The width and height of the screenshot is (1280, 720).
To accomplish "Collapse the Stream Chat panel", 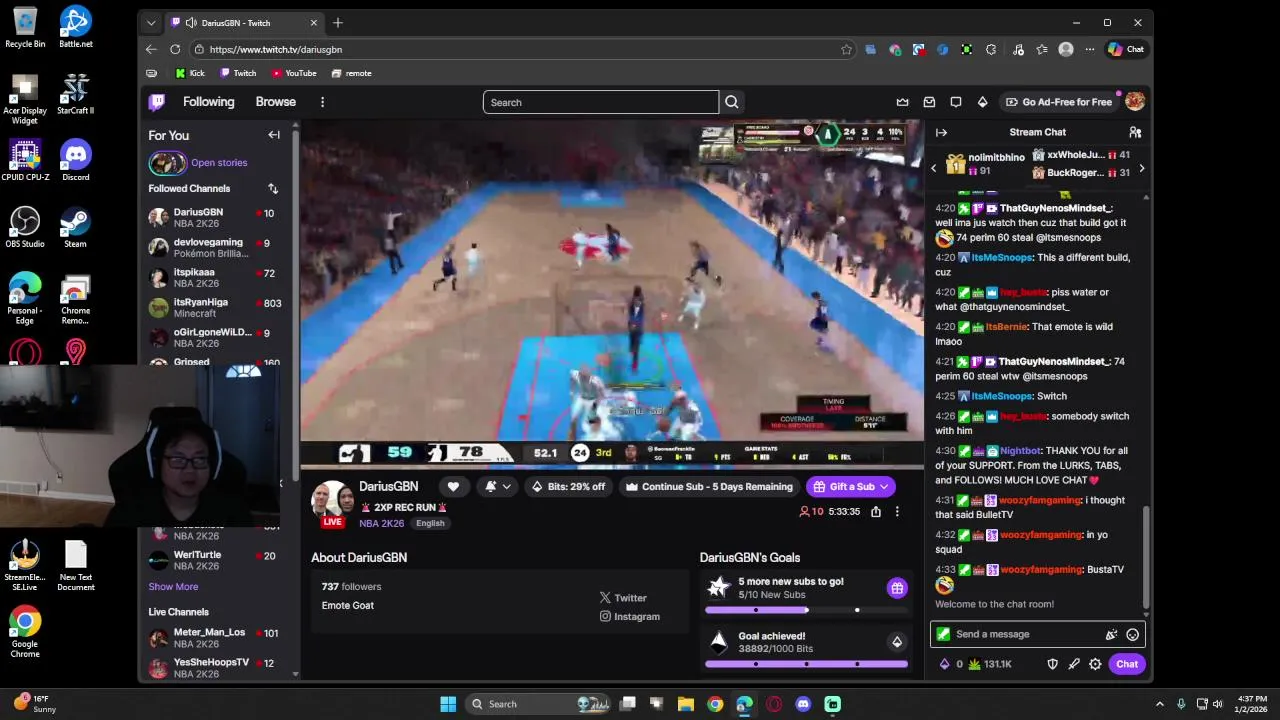I will (941, 132).
